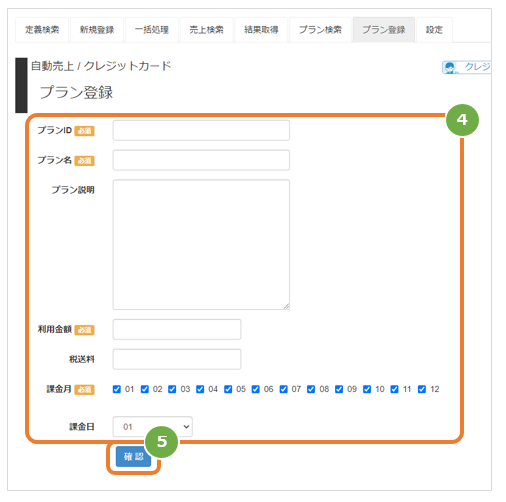Uncheck billing month 09 checkbox

pyautogui.click(x=339, y=389)
